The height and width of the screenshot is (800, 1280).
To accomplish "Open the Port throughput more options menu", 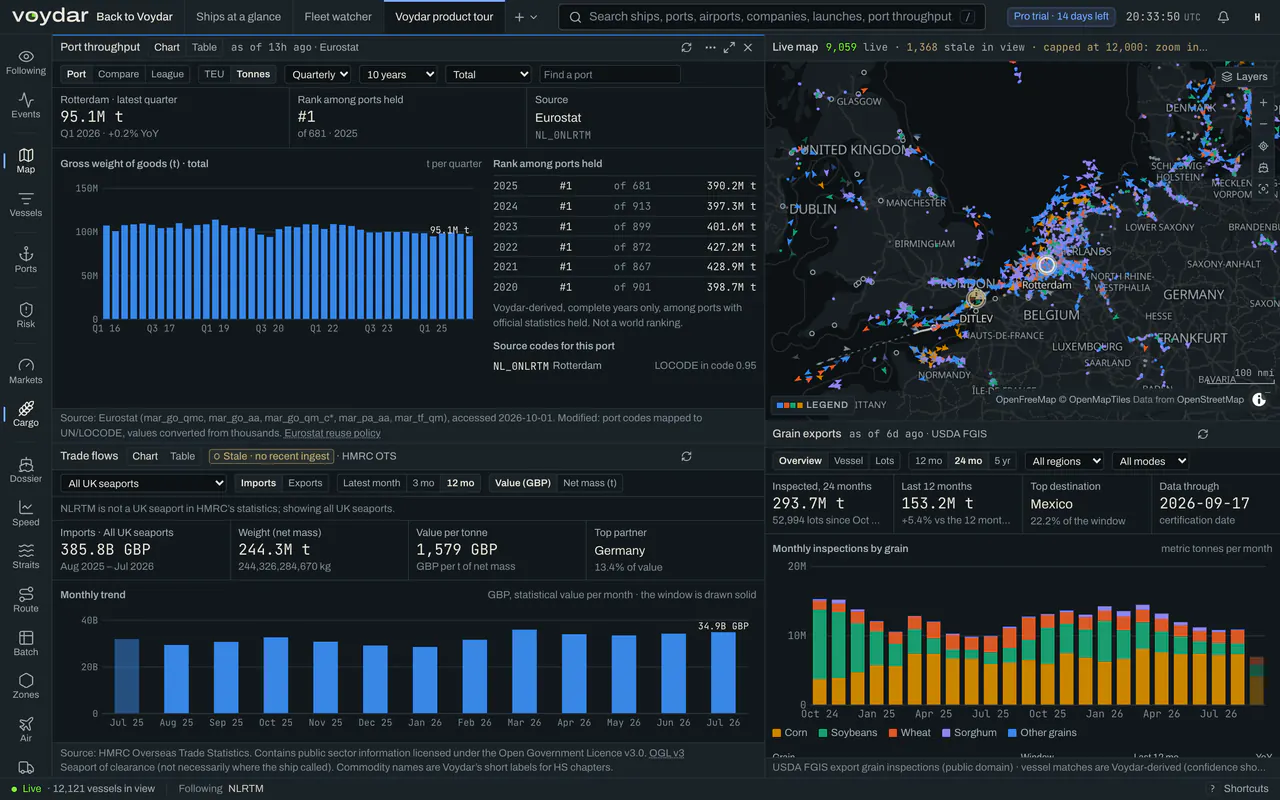I will point(710,47).
